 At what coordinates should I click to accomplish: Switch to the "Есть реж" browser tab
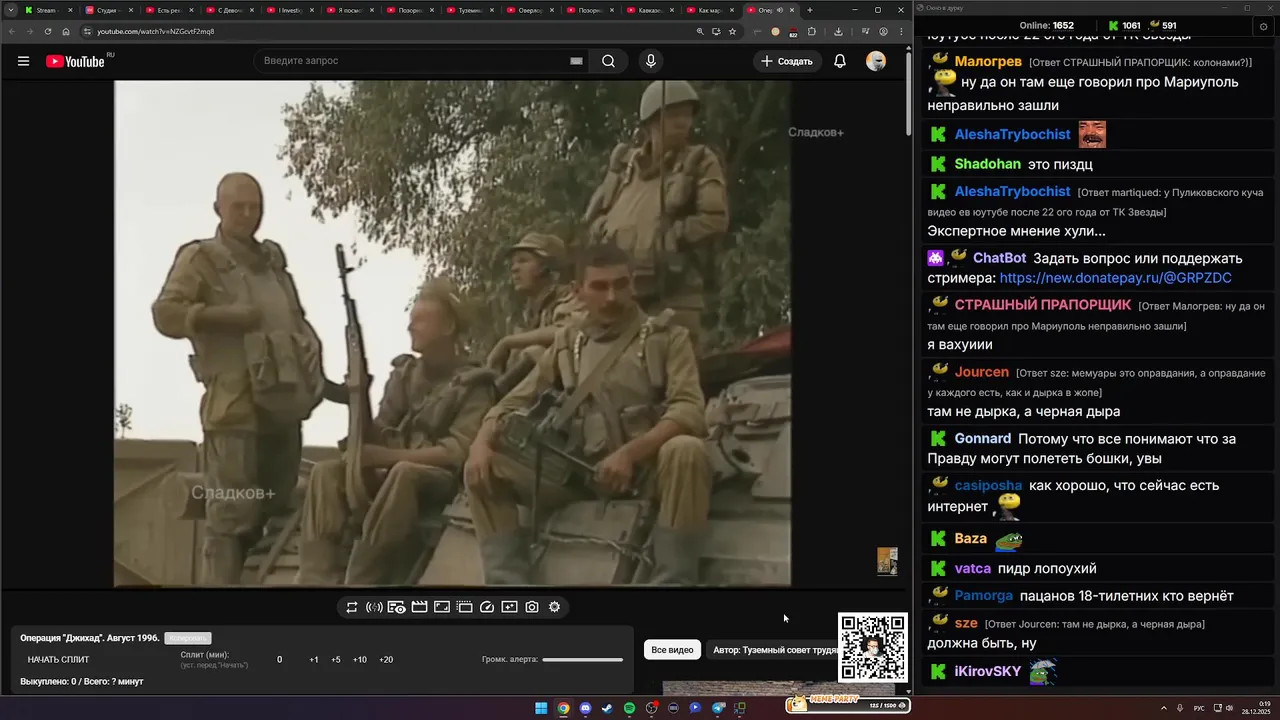[170, 10]
